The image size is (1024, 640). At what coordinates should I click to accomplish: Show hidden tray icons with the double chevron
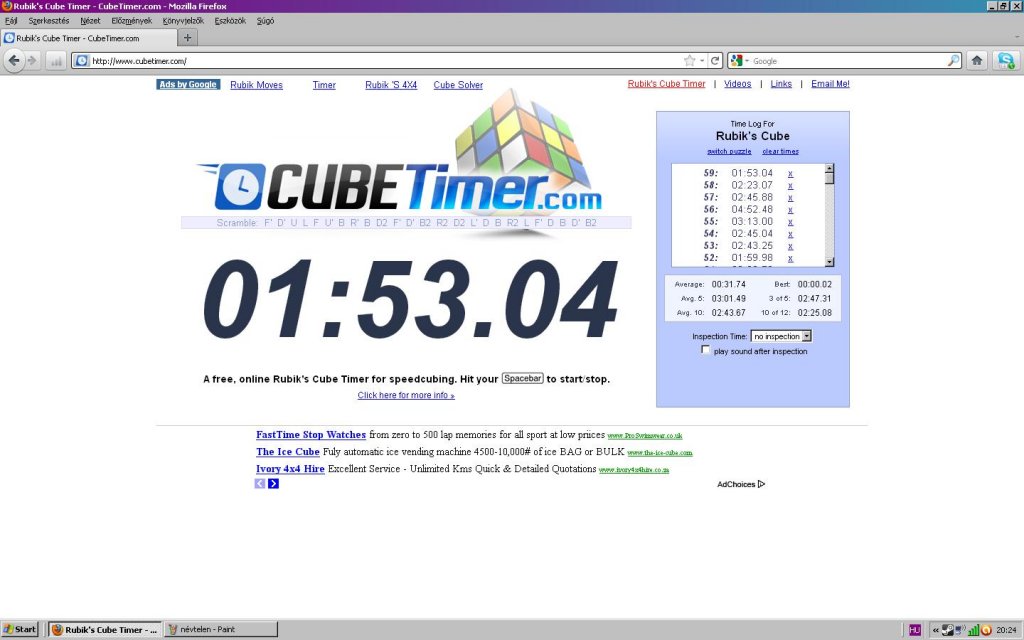pos(935,630)
